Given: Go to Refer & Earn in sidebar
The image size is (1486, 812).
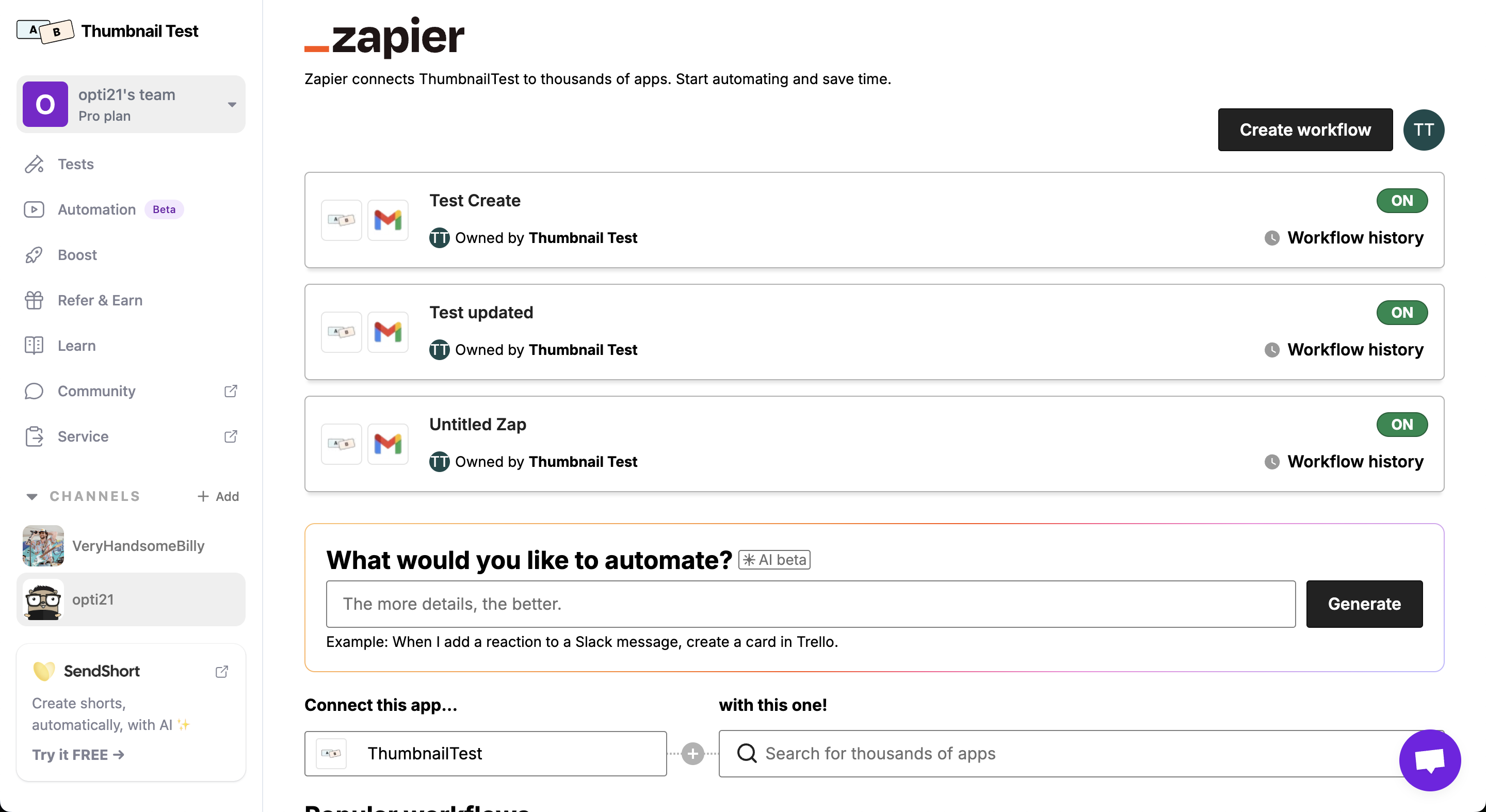Looking at the screenshot, I should (x=100, y=300).
